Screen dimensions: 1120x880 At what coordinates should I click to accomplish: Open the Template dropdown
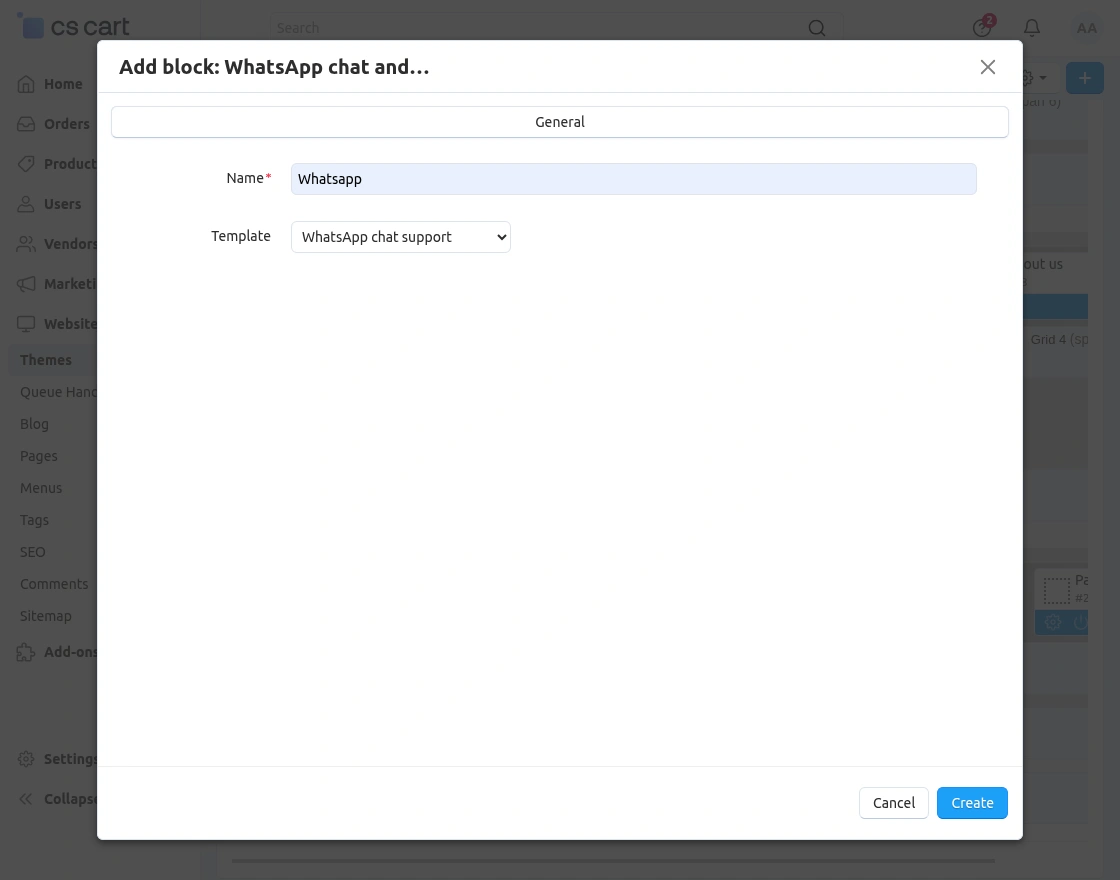(400, 237)
